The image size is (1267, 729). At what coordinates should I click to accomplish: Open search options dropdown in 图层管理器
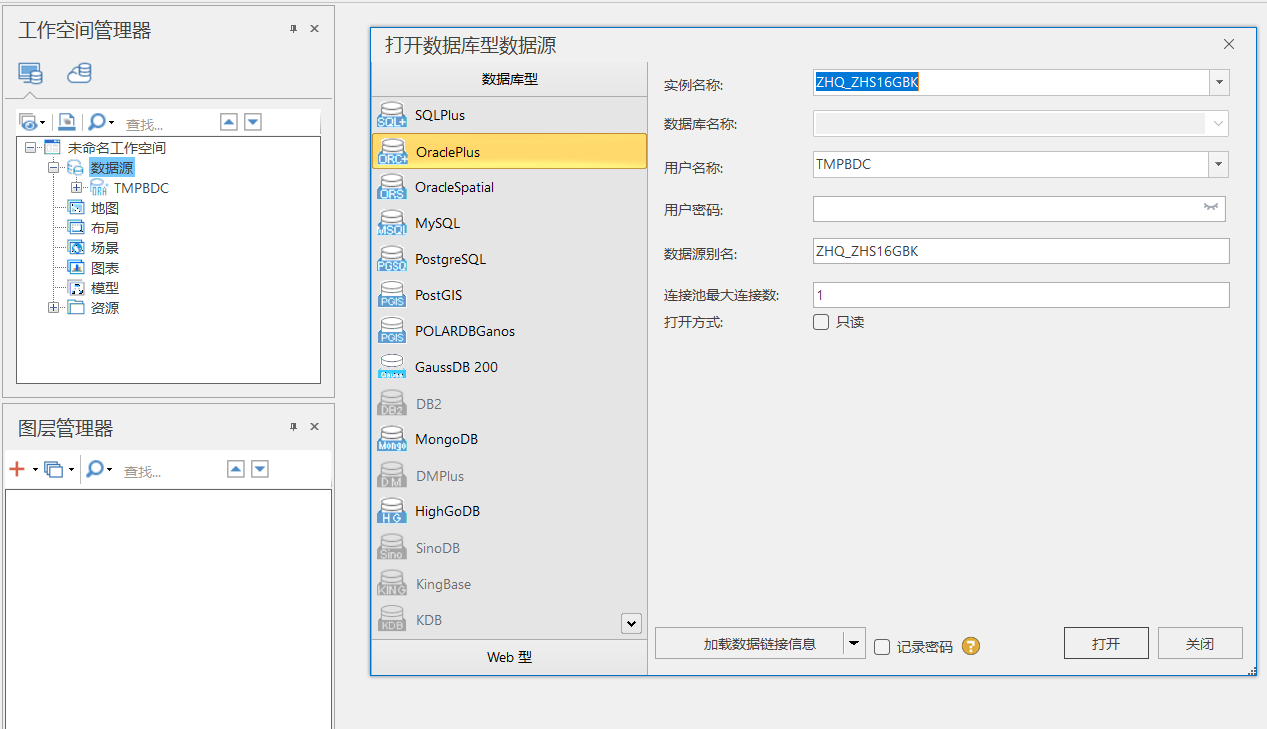click(x=109, y=470)
